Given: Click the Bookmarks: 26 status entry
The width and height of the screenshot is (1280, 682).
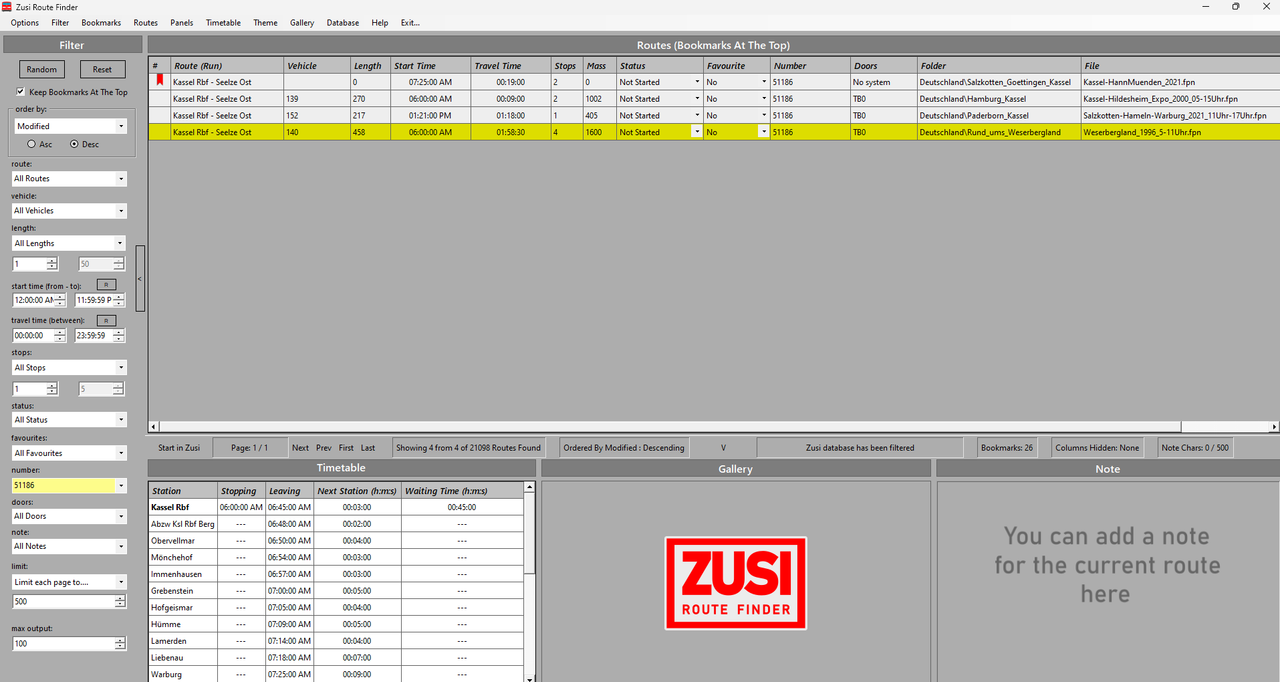Looking at the screenshot, I should pyautogui.click(x=1008, y=447).
